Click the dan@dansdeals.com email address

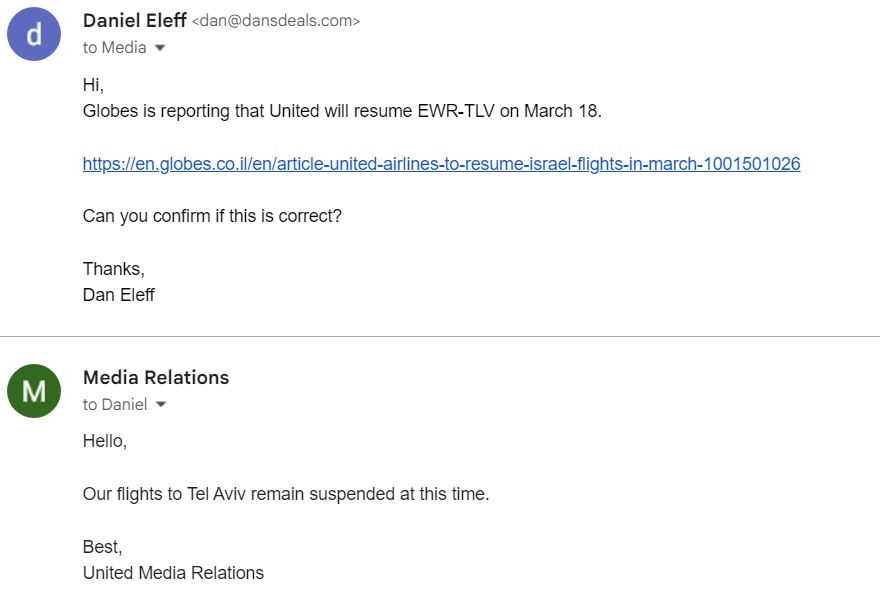point(276,21)
